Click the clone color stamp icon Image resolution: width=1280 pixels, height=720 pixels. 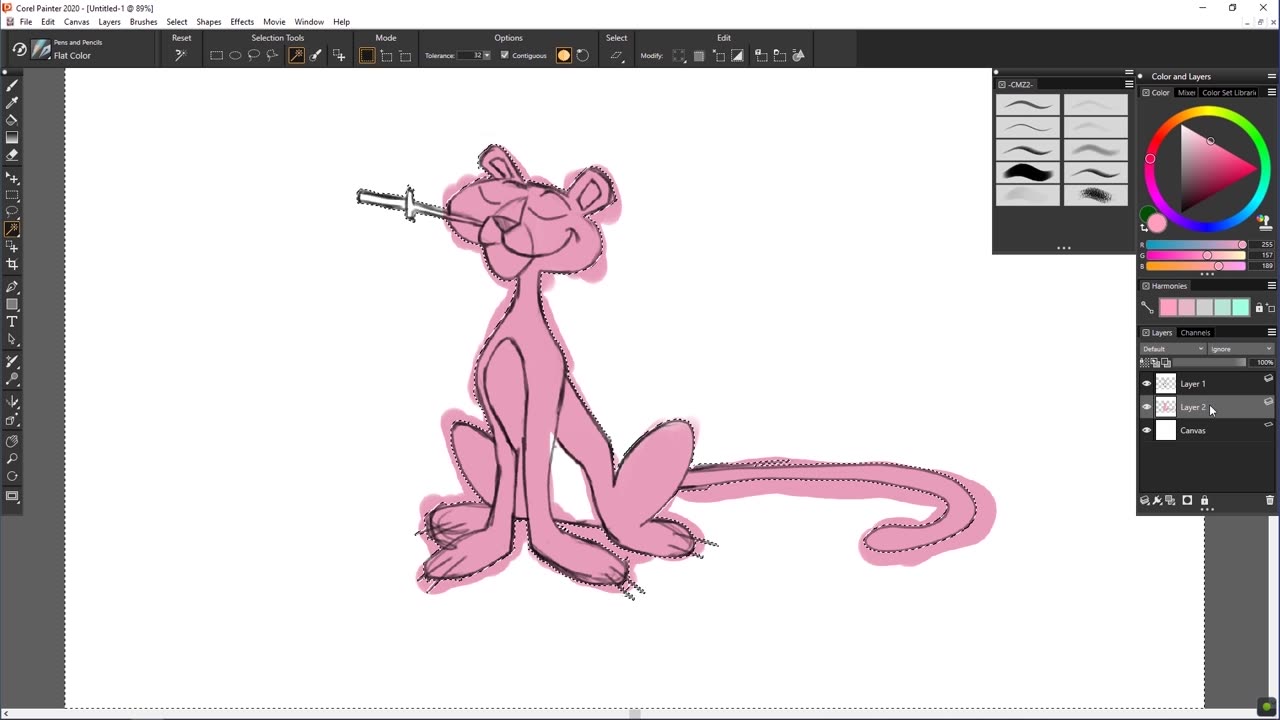(1264, 221)
